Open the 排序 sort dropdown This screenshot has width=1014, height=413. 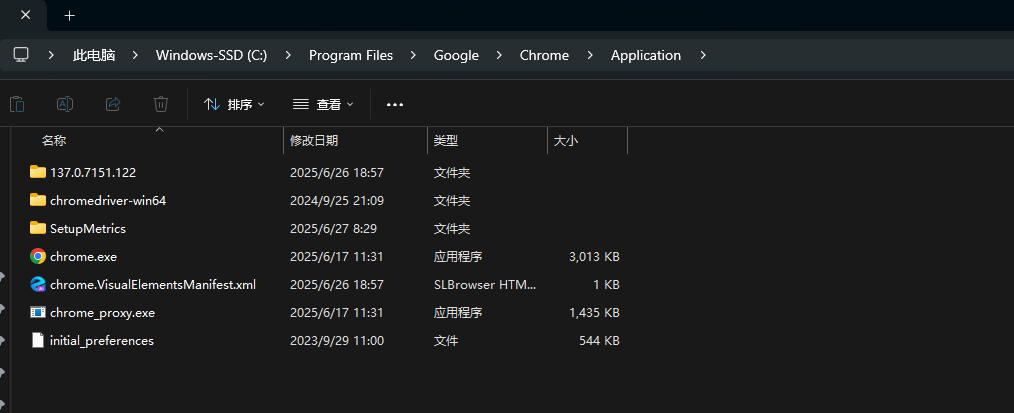click(234, 104)
